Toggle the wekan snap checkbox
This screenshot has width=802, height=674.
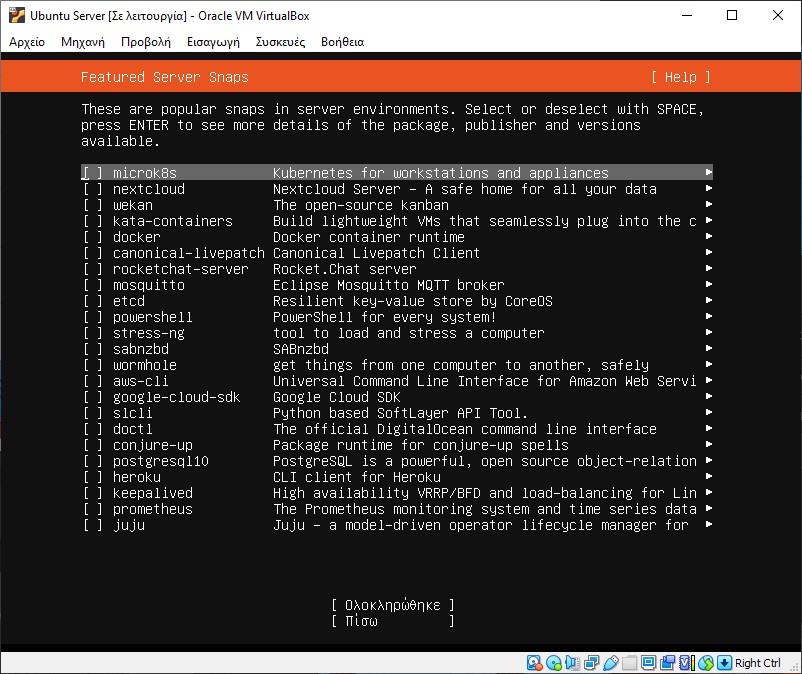pos(93,205)
